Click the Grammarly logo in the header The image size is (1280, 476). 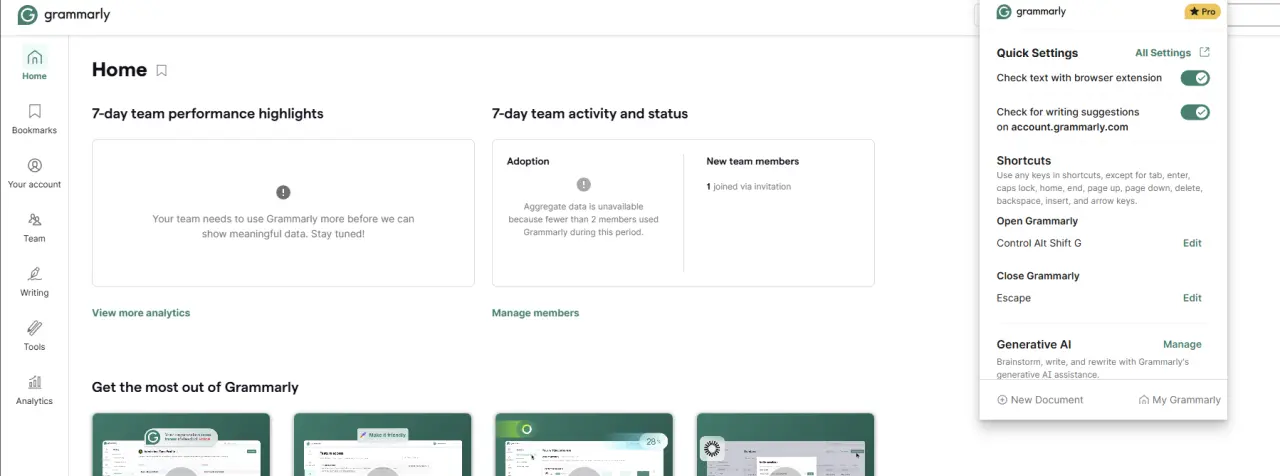[x=64, y=15]
